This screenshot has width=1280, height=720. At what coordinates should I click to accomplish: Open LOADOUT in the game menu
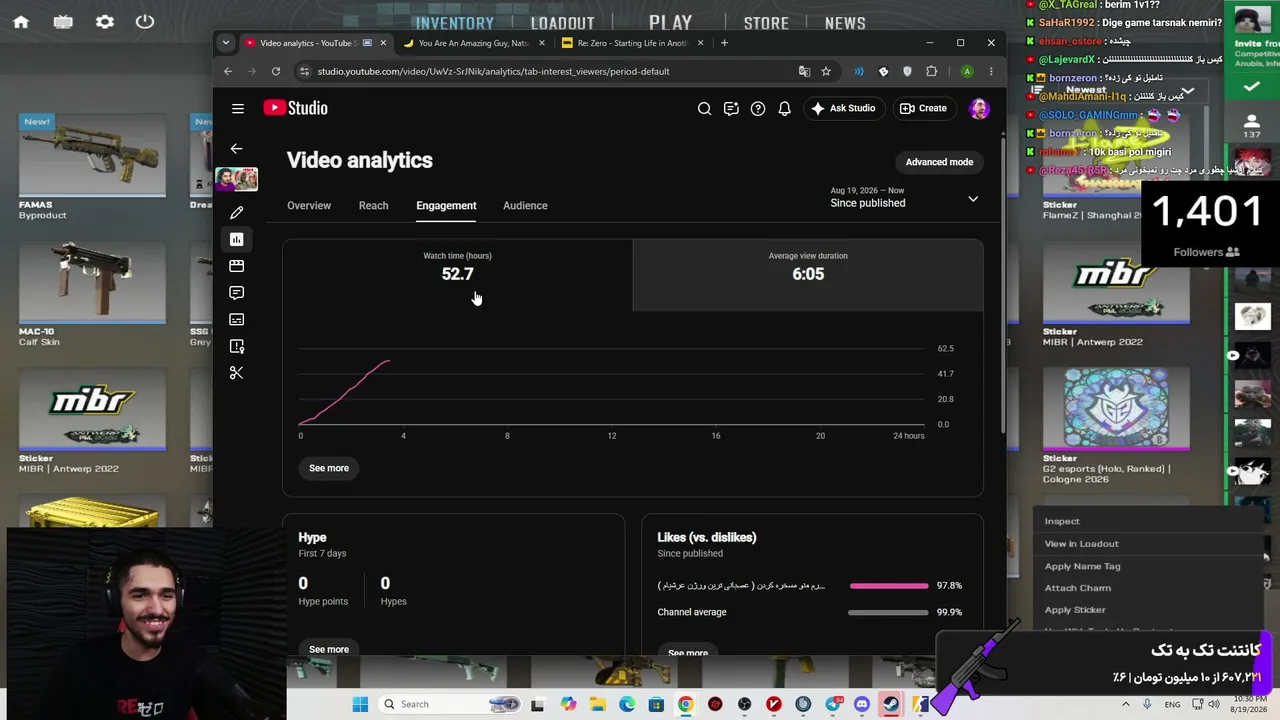(x=562, y=23)
